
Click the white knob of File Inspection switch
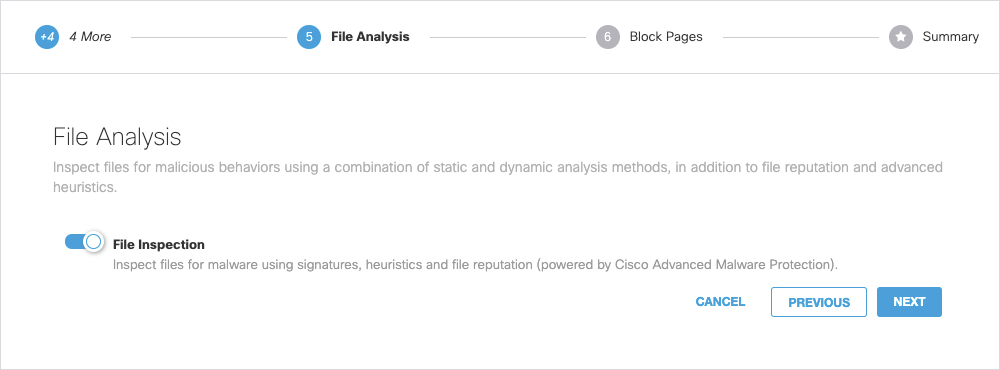94,242
